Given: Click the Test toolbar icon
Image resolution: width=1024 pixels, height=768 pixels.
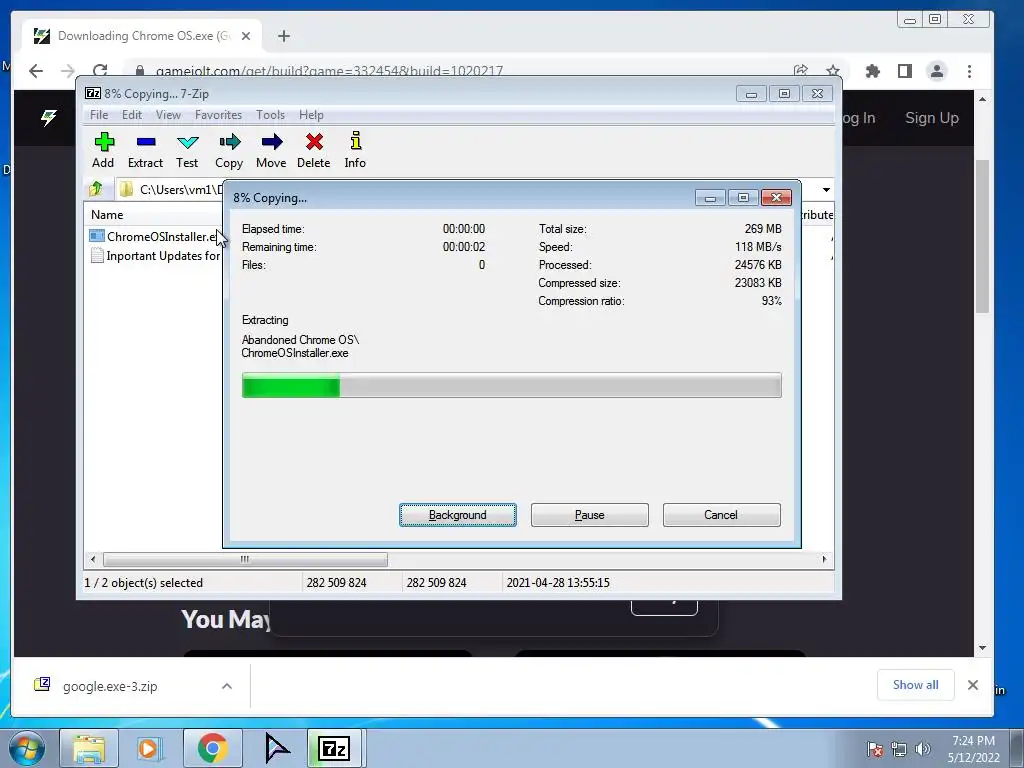Looking at the screenshot, I should point(187,150).
